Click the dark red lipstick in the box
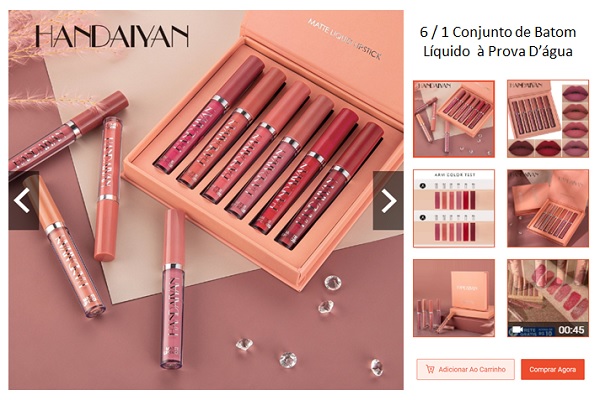This screenshot has width=600, height=400. (330, 185)
